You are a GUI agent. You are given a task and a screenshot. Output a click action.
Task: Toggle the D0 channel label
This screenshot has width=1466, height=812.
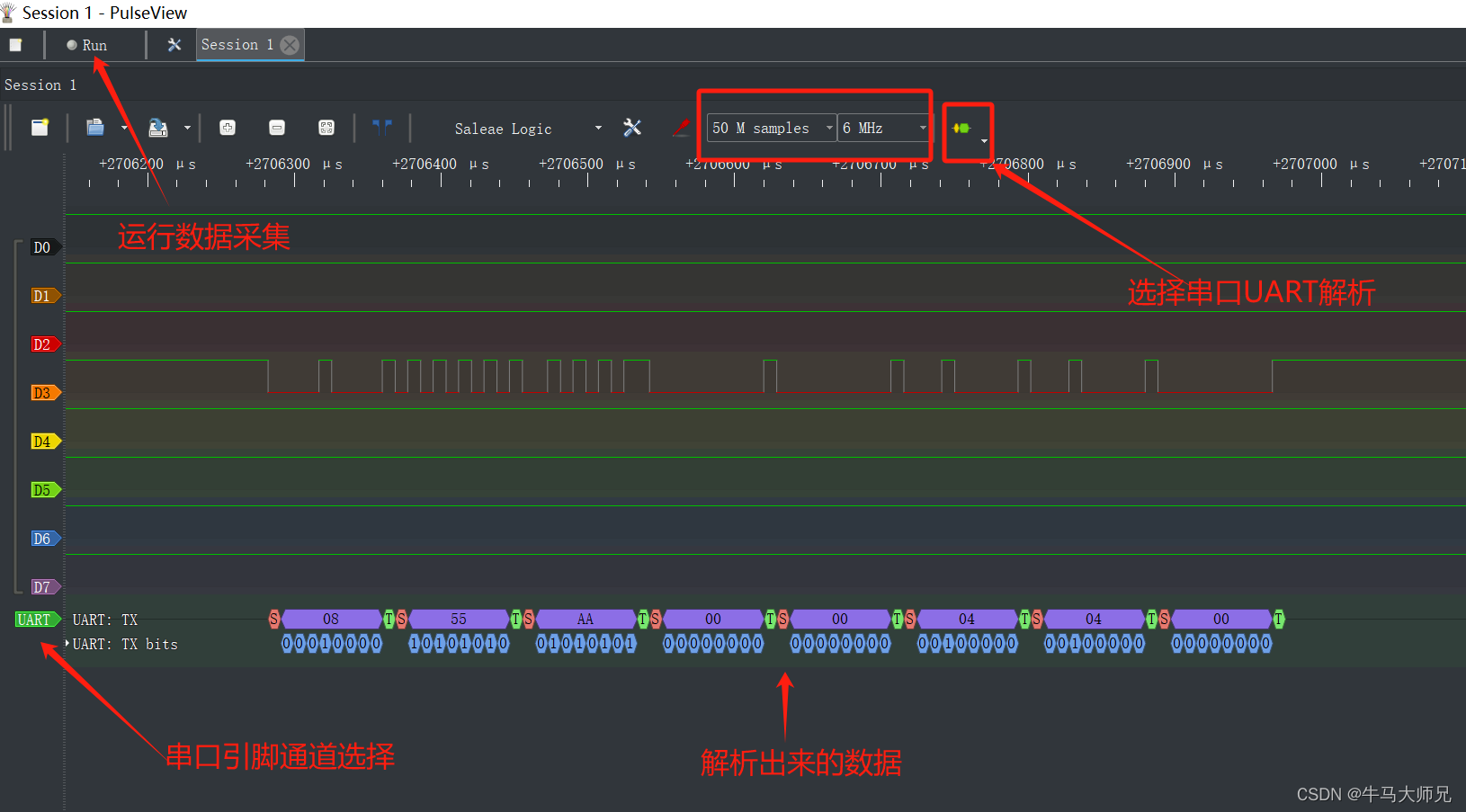pos(40,247)
